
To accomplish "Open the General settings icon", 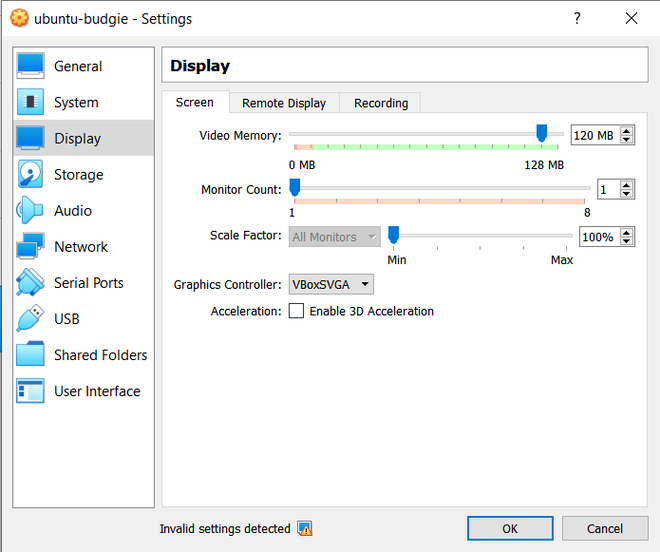I will 30,66.
